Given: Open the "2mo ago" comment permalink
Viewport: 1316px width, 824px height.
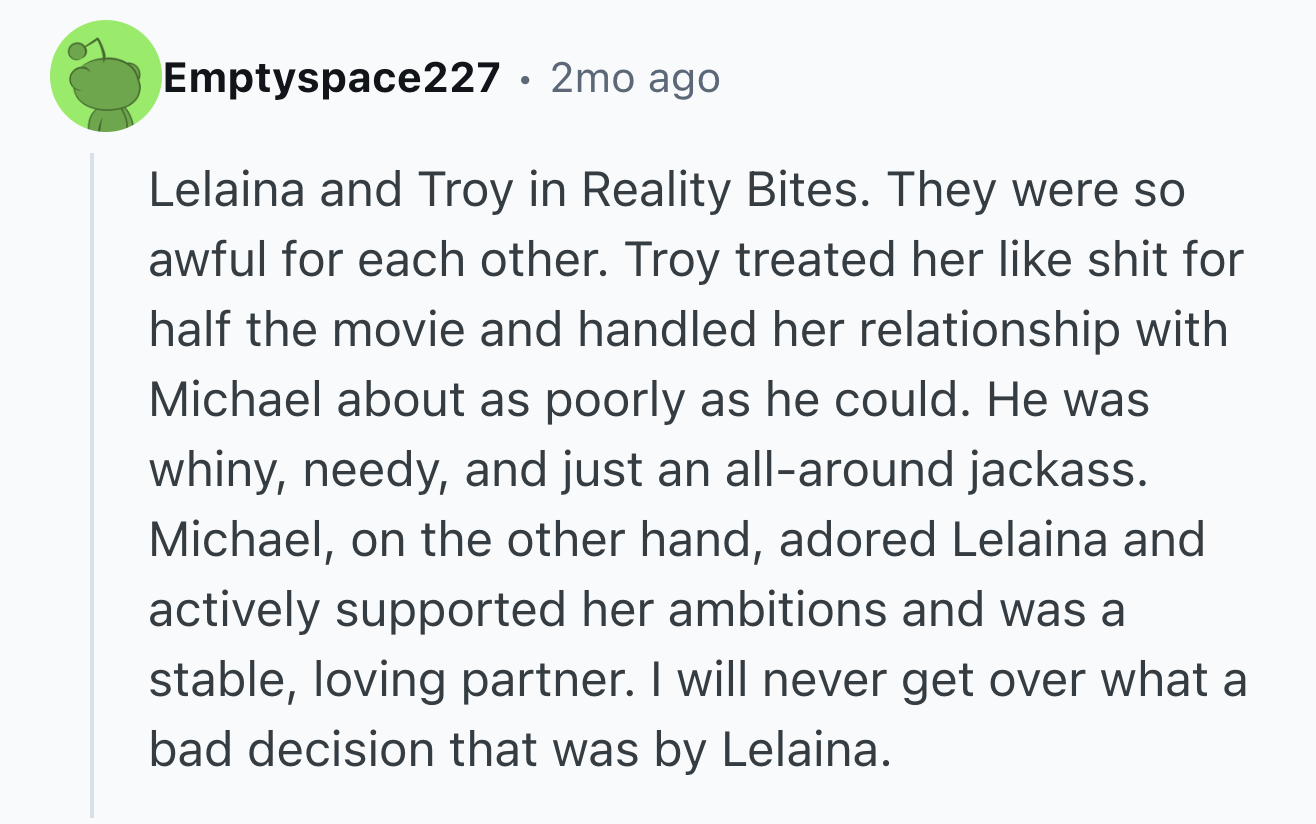Looking at the screenshot, I should 635,78.
